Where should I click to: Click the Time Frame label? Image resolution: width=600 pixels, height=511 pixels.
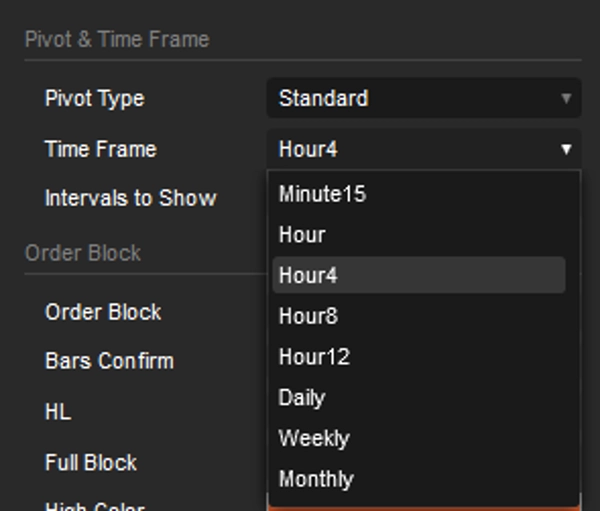point(100,149)
